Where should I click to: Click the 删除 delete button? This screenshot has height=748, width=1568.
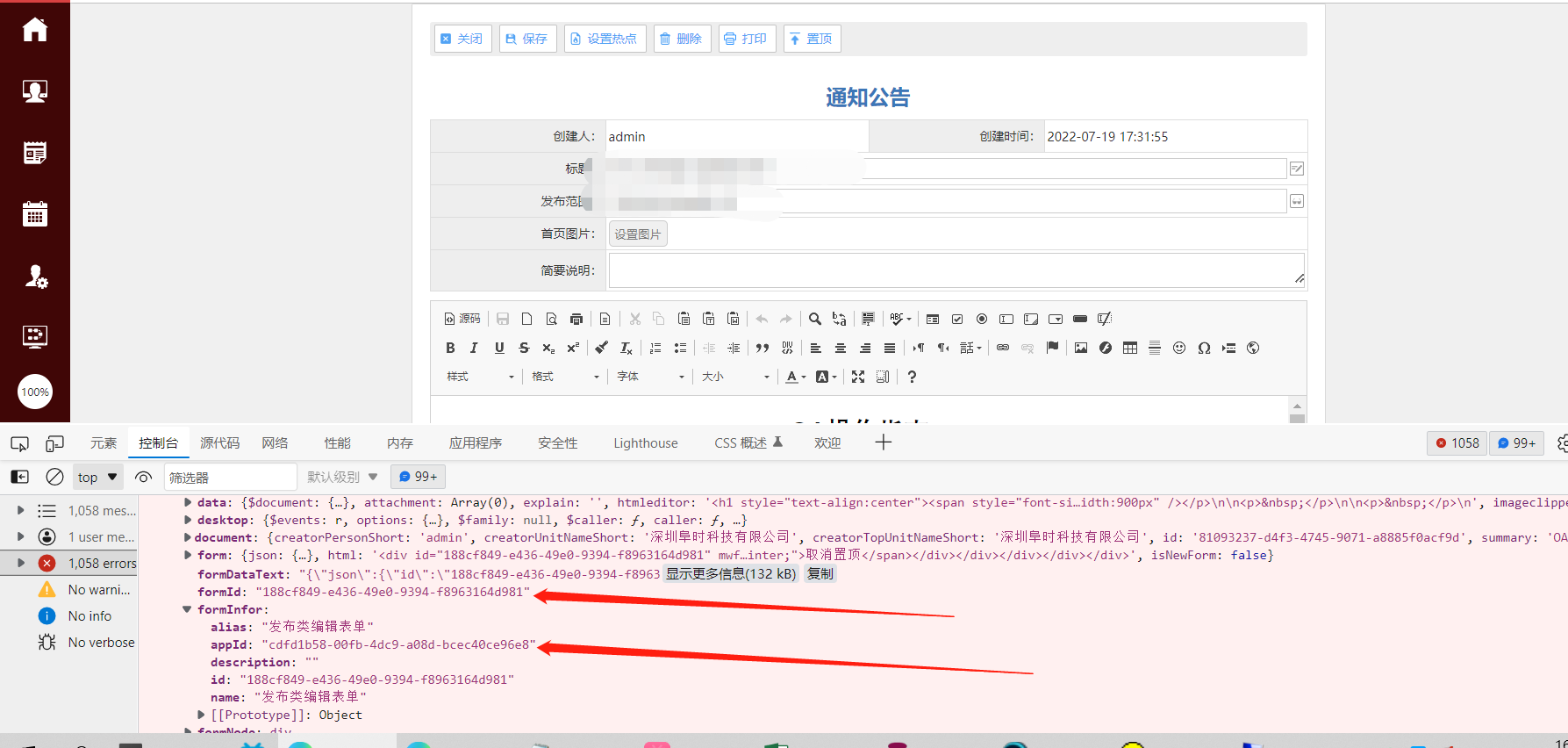(x=682, y=39)
